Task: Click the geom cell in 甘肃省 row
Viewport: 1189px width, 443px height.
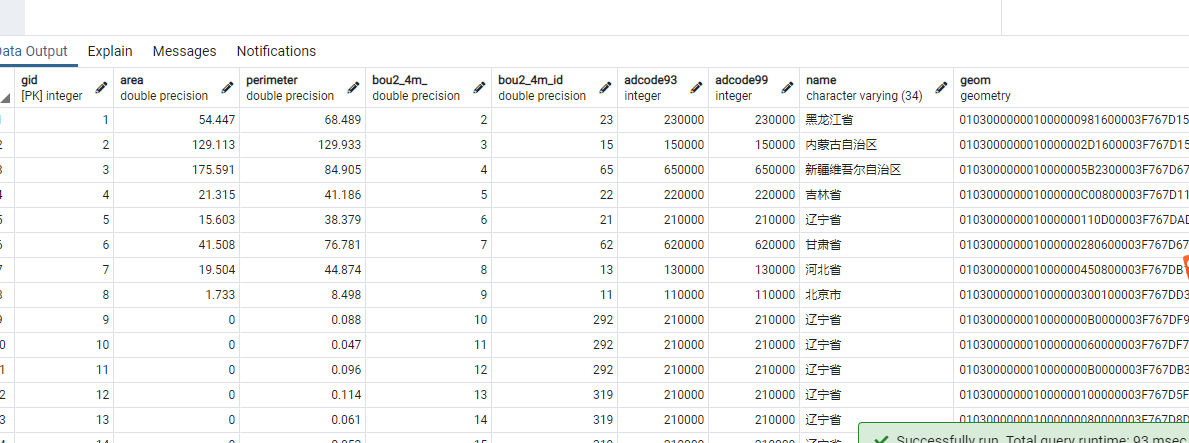Action: click(1071, 245)
